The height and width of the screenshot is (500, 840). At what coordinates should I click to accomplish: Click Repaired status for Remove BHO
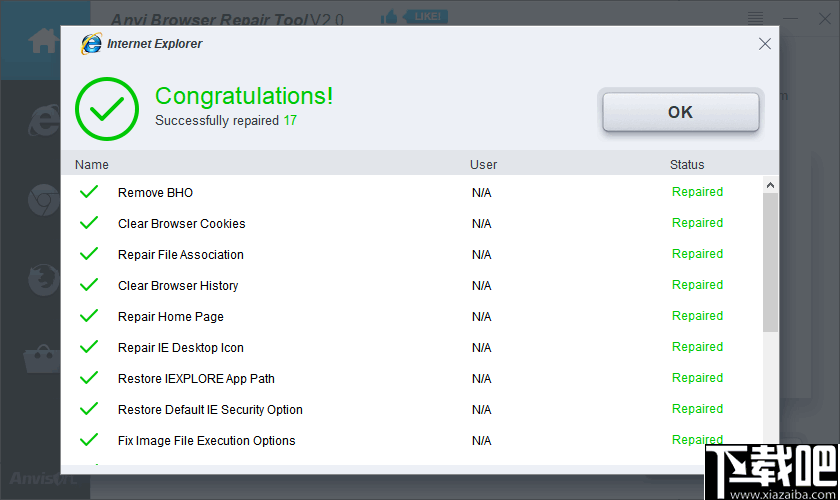tap(698, 192)
